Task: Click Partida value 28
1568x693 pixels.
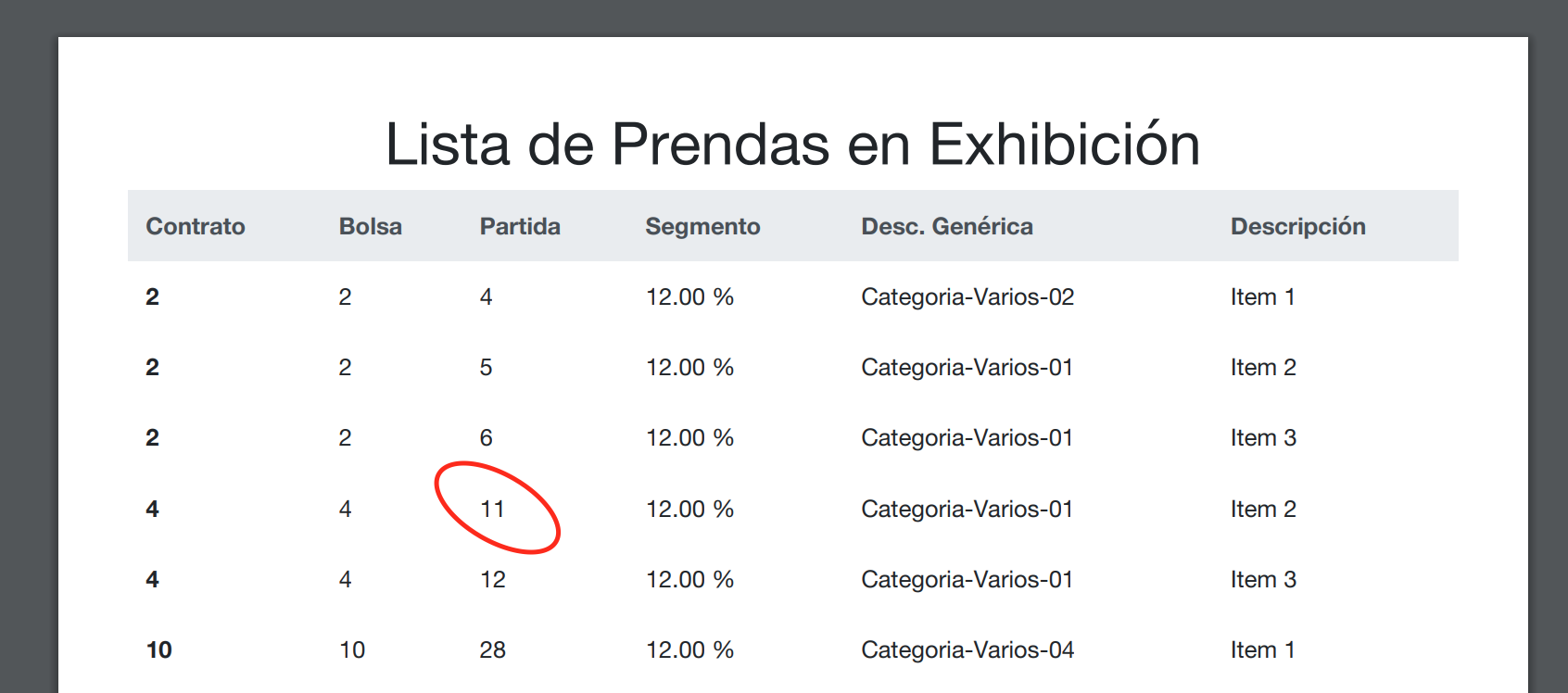Action: (x=492, y=649)
